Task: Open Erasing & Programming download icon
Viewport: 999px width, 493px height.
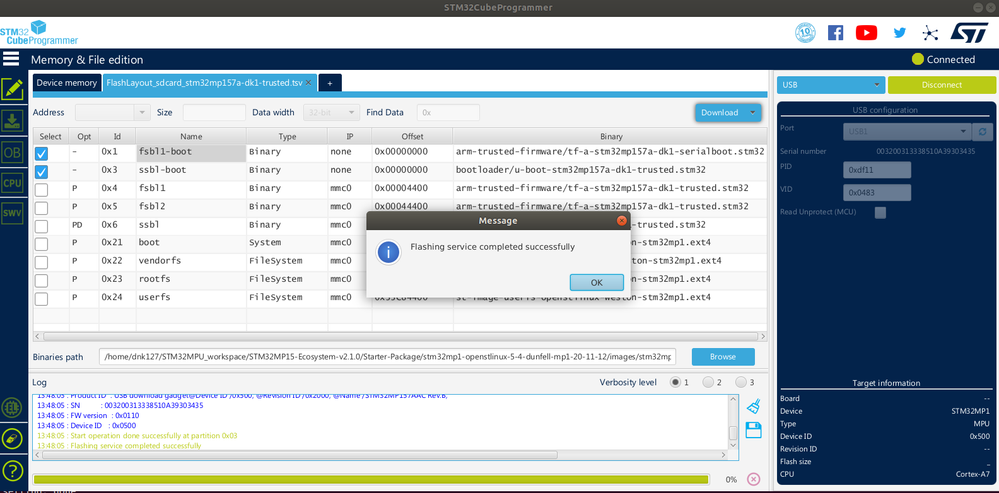Action: coord(12,121)
